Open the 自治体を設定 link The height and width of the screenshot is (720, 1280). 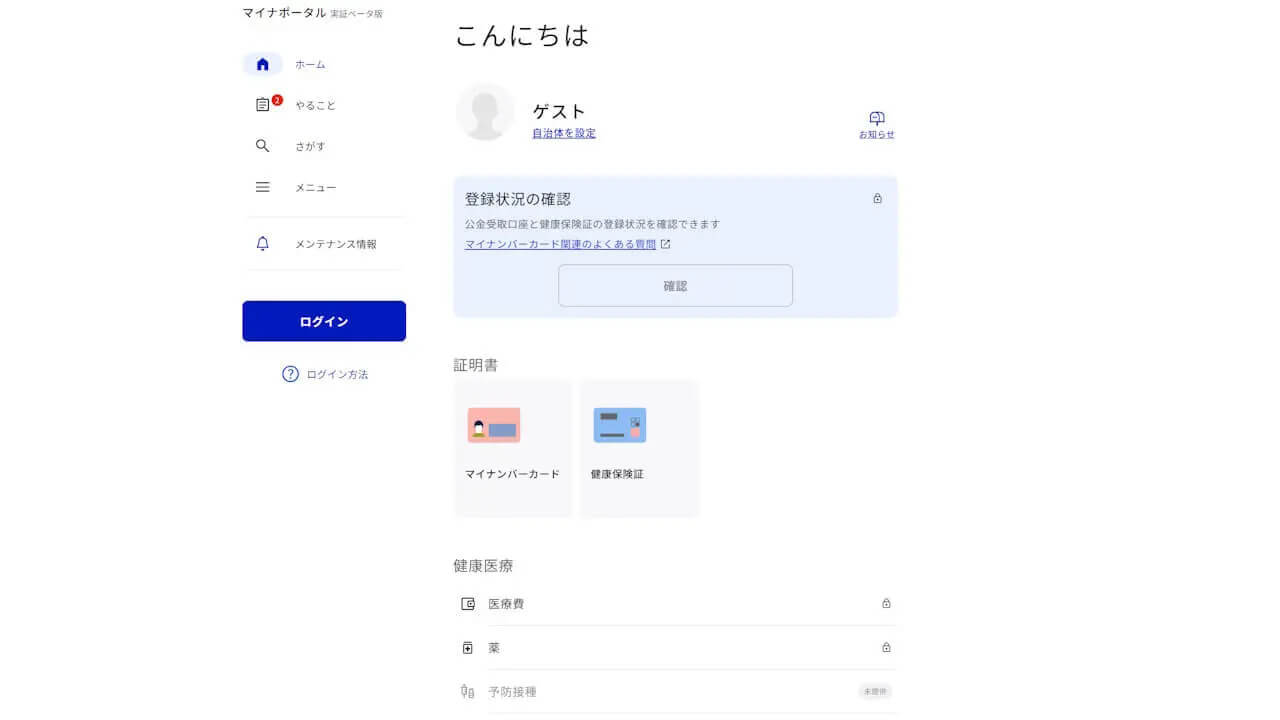(x=564, y=133)
